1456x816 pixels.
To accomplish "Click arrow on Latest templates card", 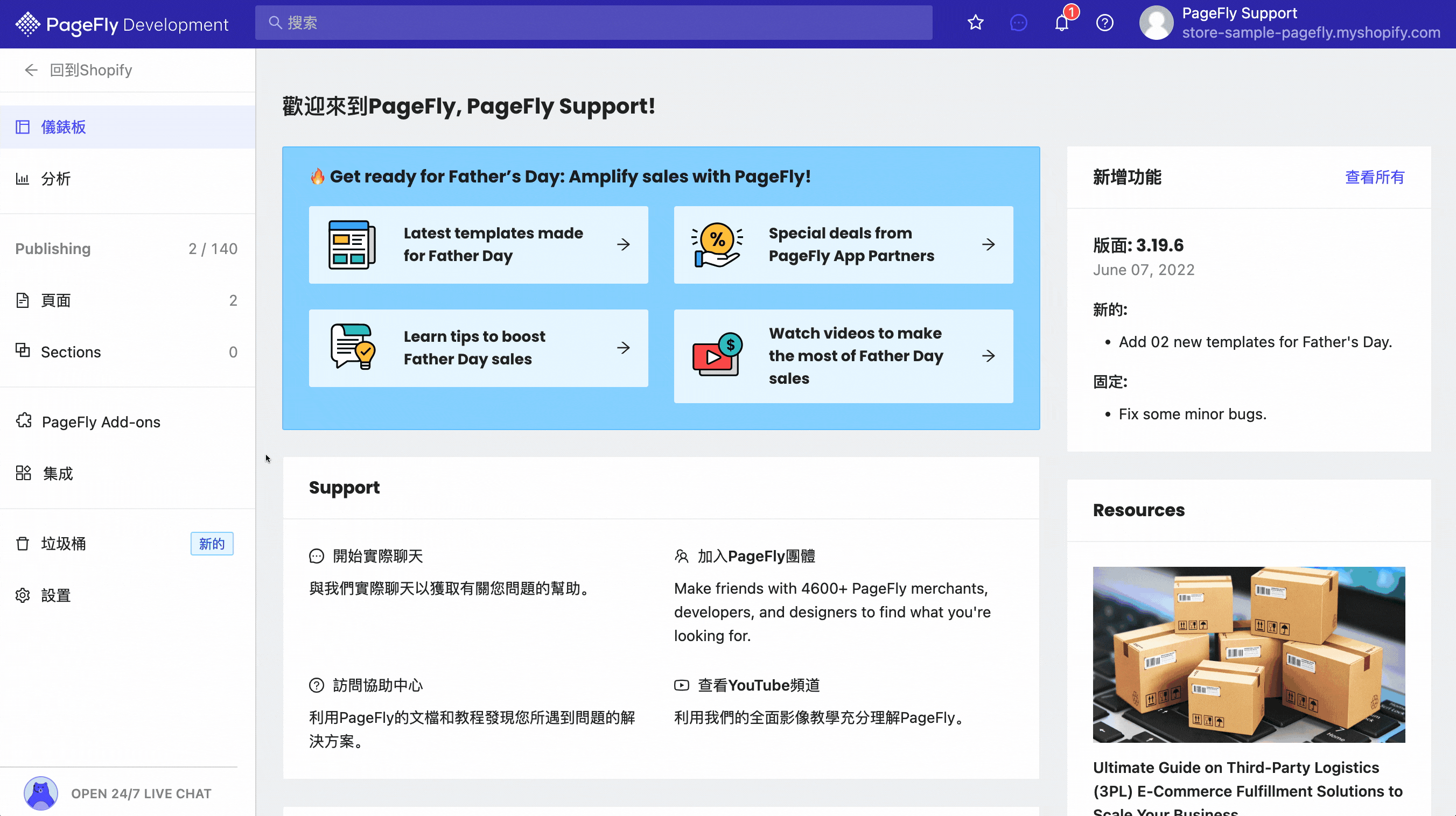I will [624, 244].
